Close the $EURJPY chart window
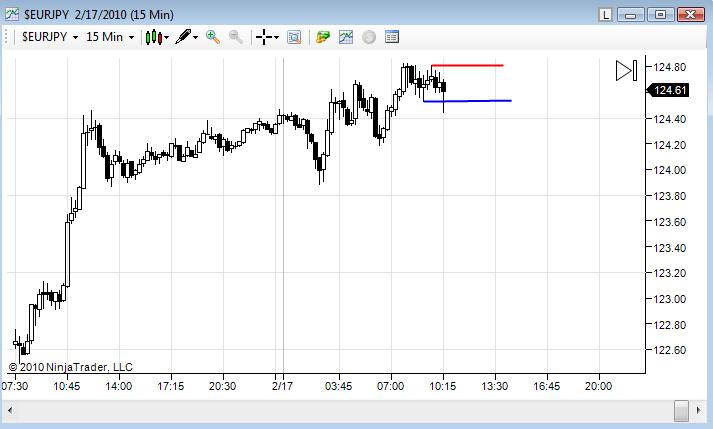 [691, 15]
